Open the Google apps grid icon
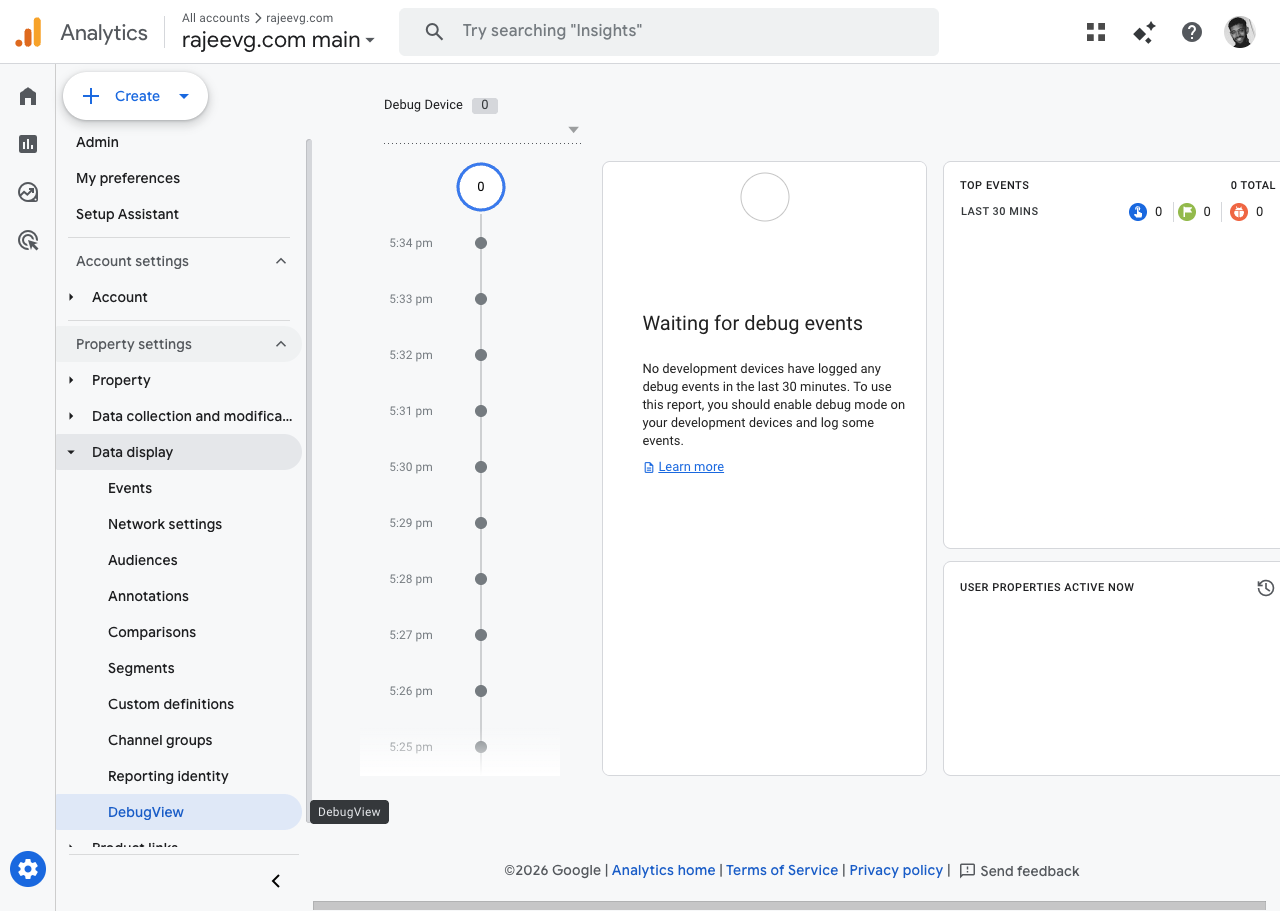The width and height of the screenshot is (1280, 911). [1096, 32]
